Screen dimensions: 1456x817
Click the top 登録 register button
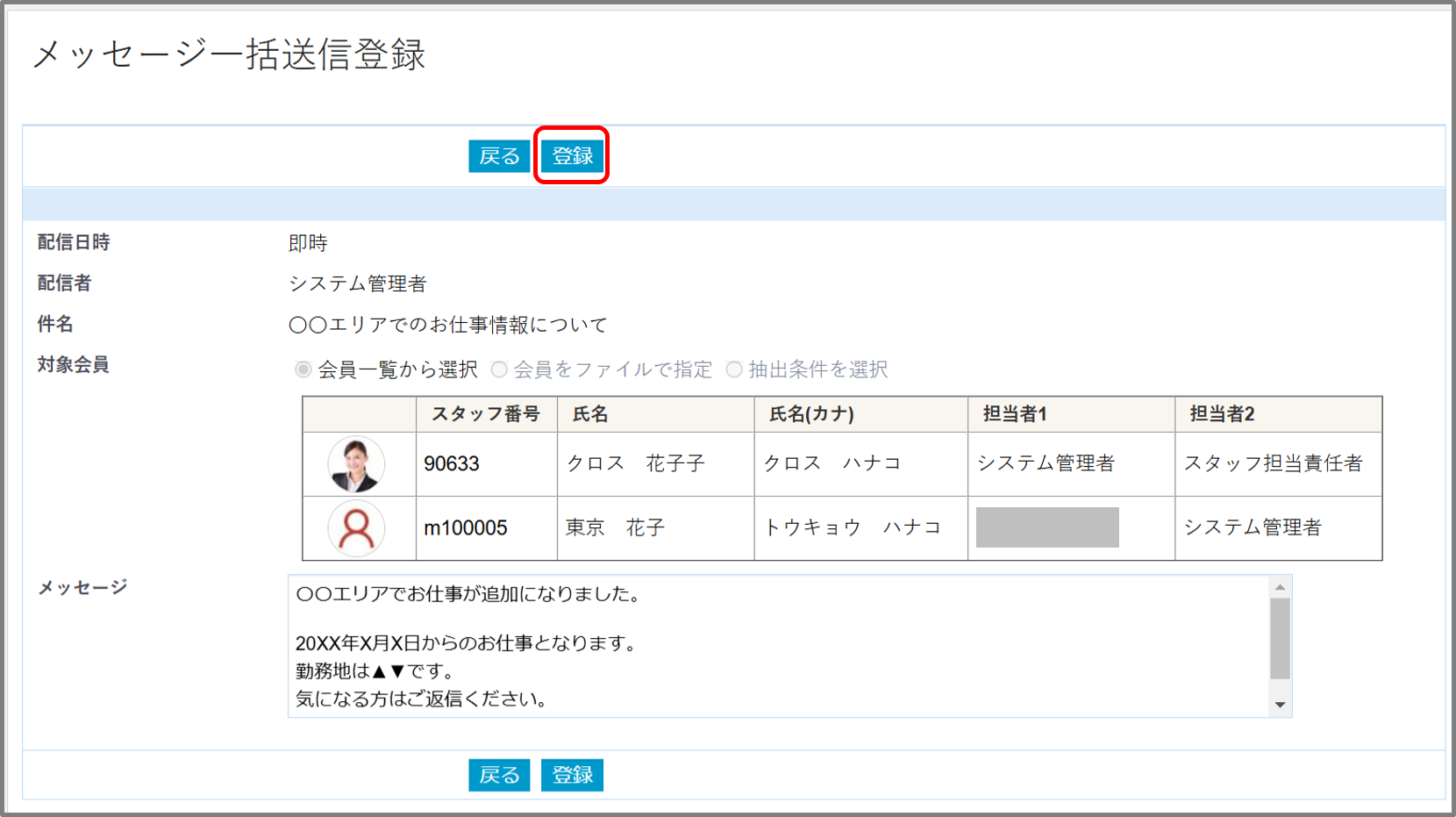point(572,156)
